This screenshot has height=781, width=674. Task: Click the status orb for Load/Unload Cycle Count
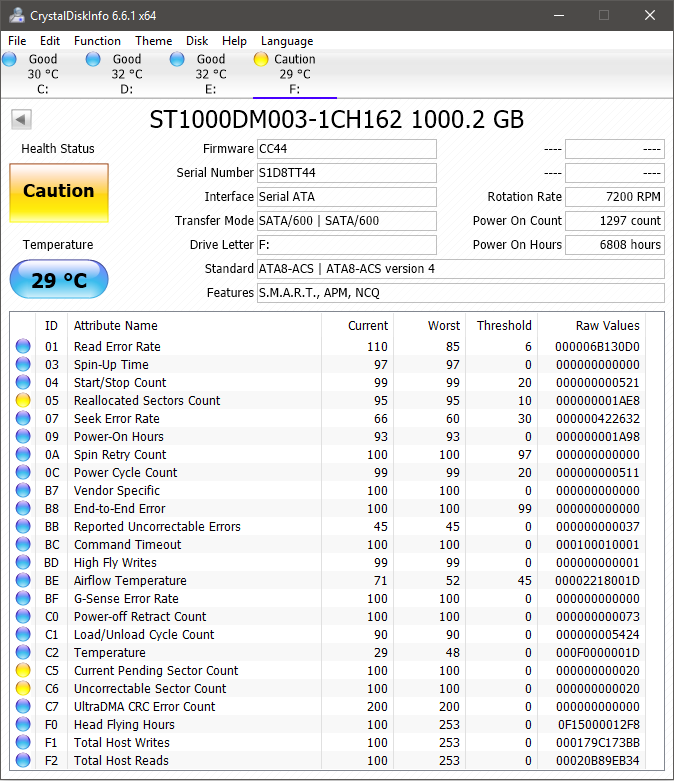click(23, 635)
